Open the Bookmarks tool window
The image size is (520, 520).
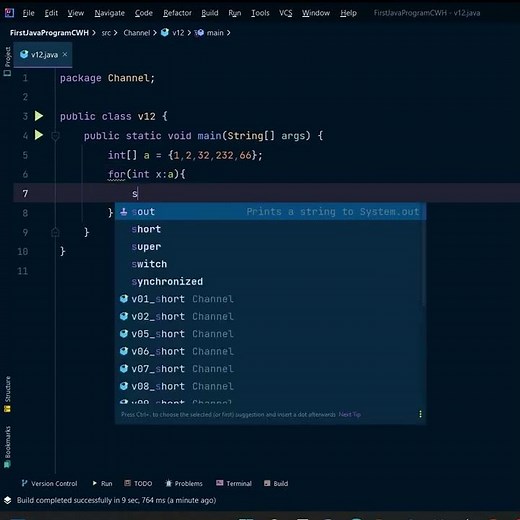(7, 446)
